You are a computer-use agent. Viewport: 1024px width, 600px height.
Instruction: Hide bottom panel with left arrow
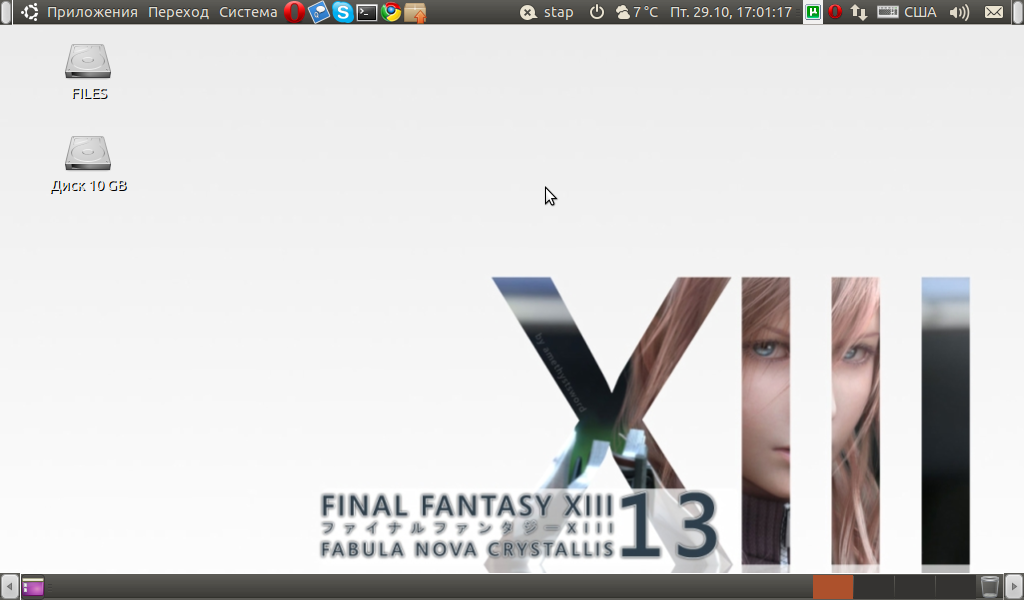[x=9, y=587]
